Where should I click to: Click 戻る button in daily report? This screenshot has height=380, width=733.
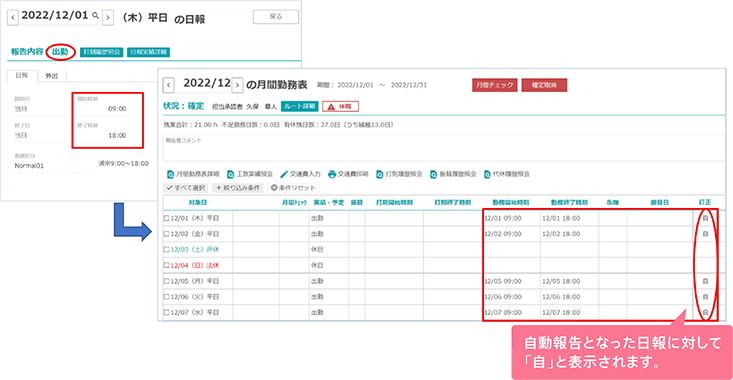(x=276, y=17)
